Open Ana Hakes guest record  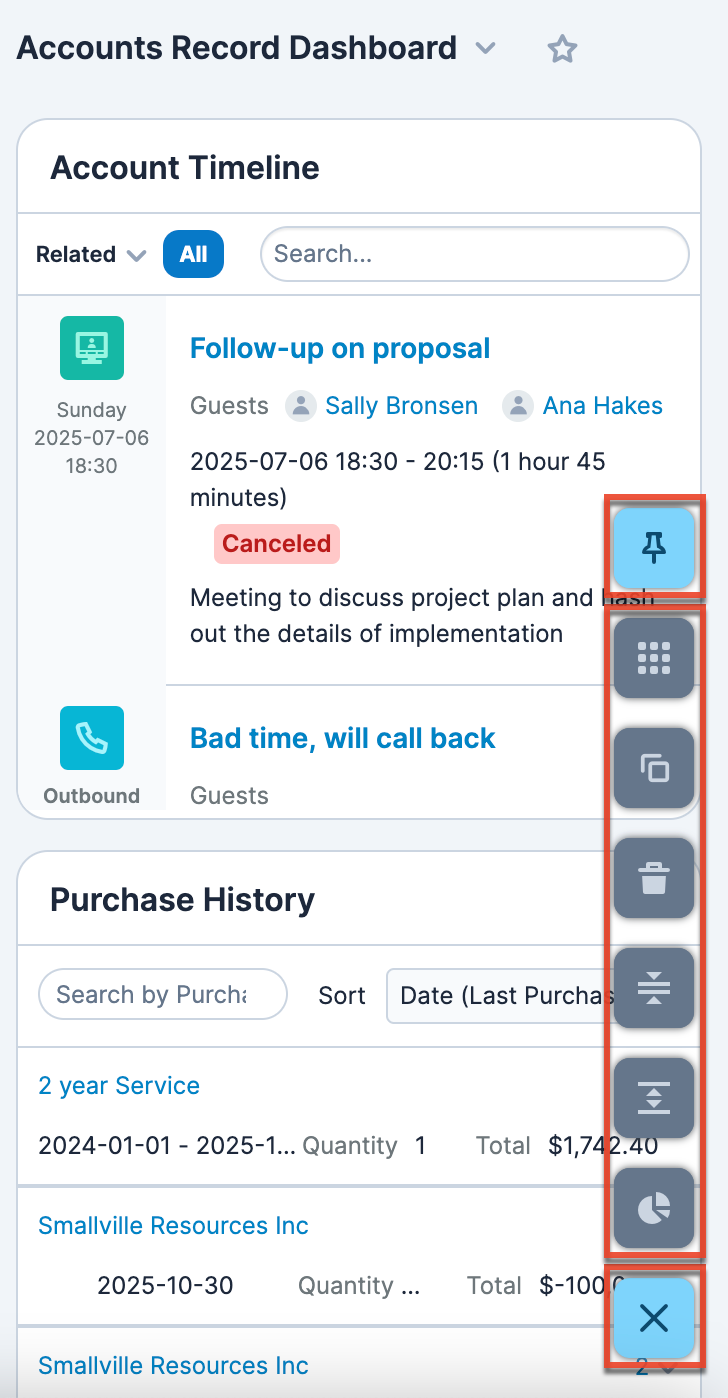coord(602,405)
